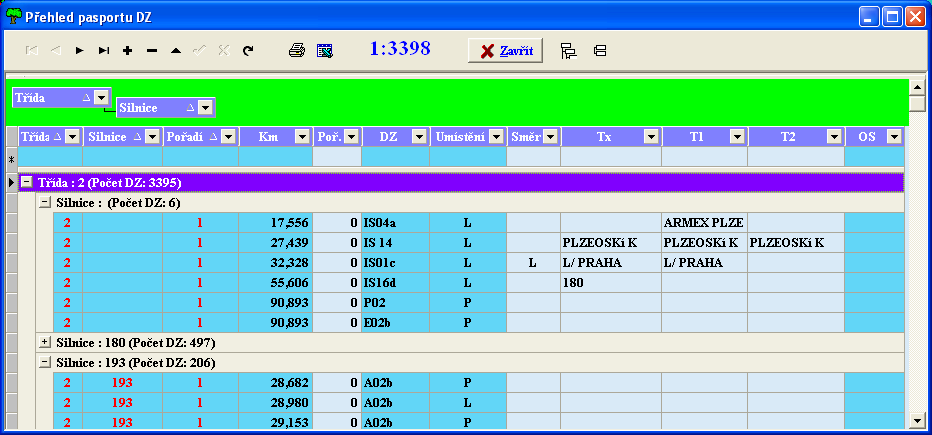932x435 pixels.
Task: Insert new record with plus icon
Action: pos(127,51)
